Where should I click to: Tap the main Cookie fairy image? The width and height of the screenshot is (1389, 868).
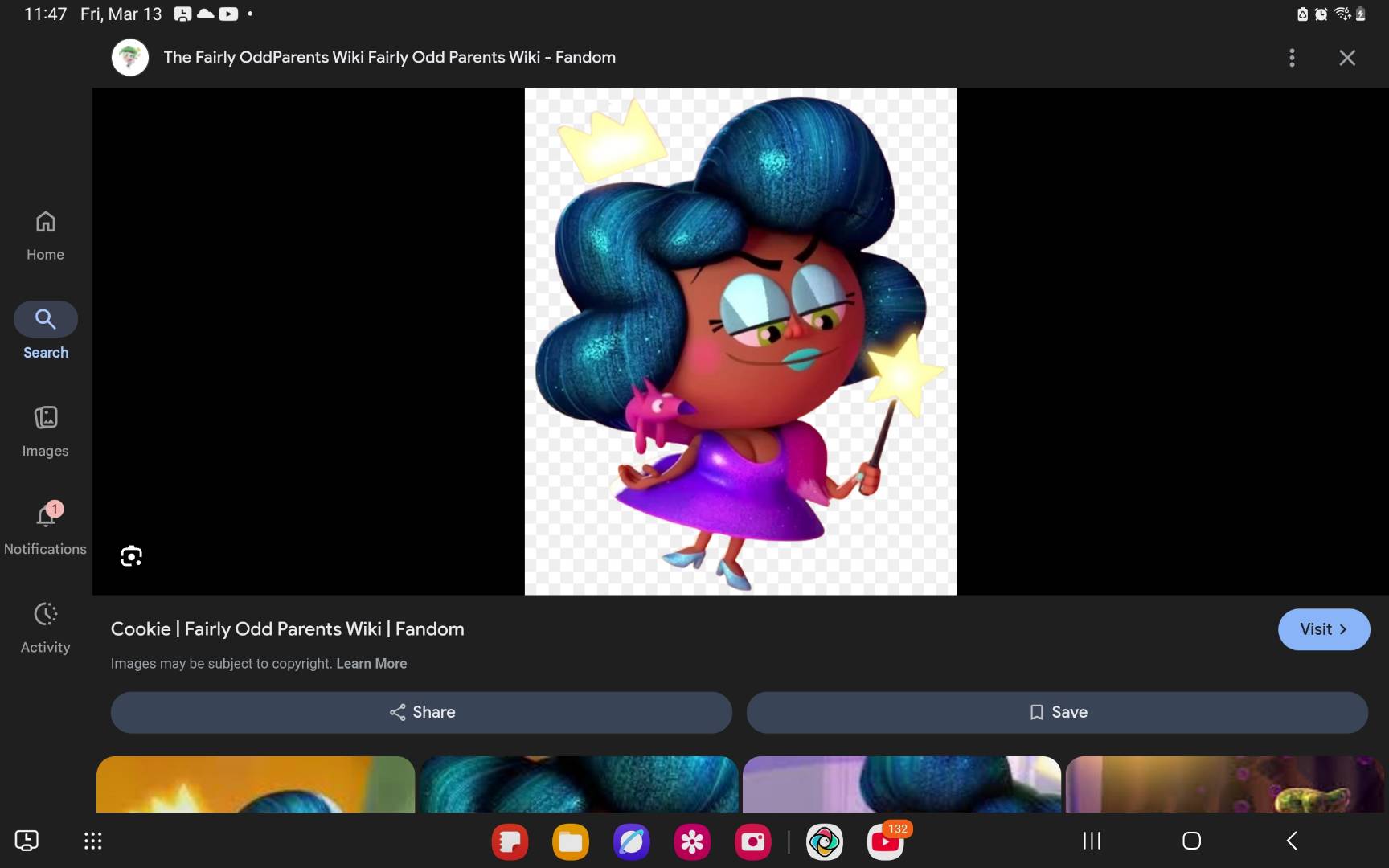[740, 342]
